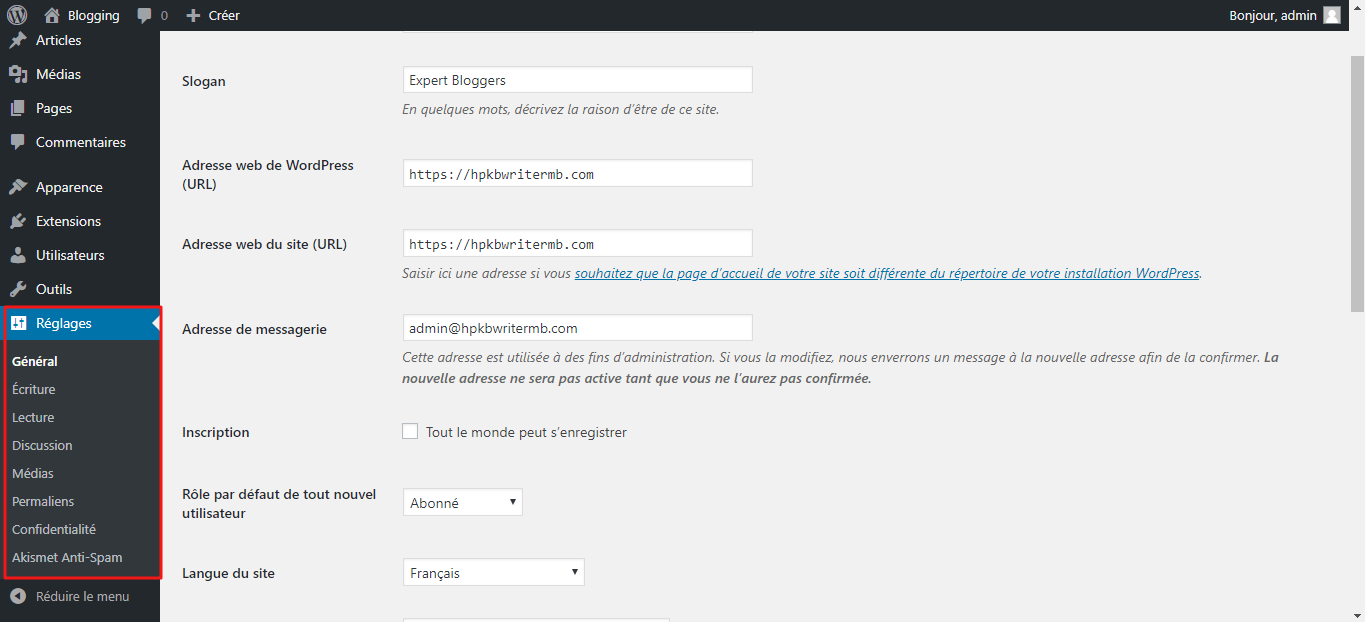Follow the link about a different site homepage

coord(887,273)
